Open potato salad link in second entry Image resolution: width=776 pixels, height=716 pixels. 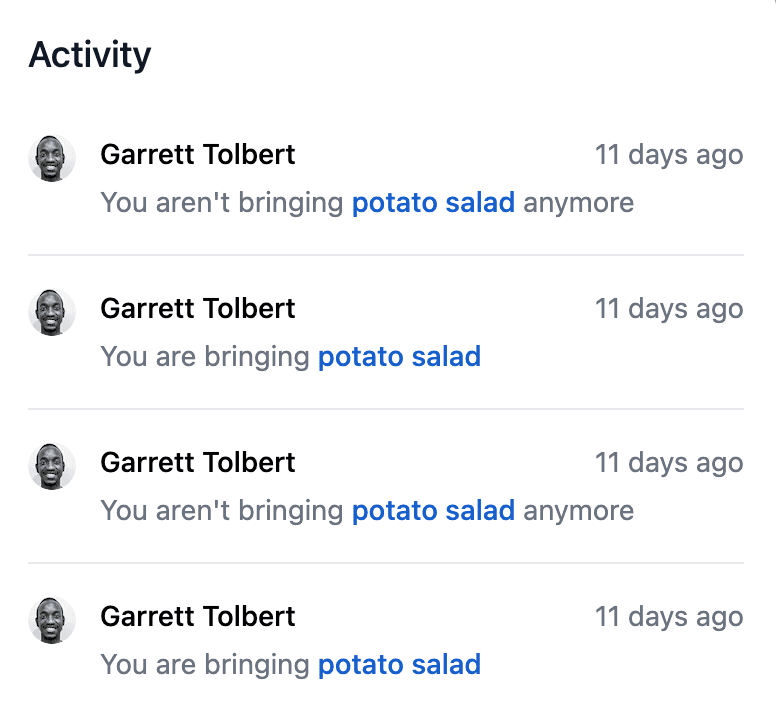[x=399, y=357]
